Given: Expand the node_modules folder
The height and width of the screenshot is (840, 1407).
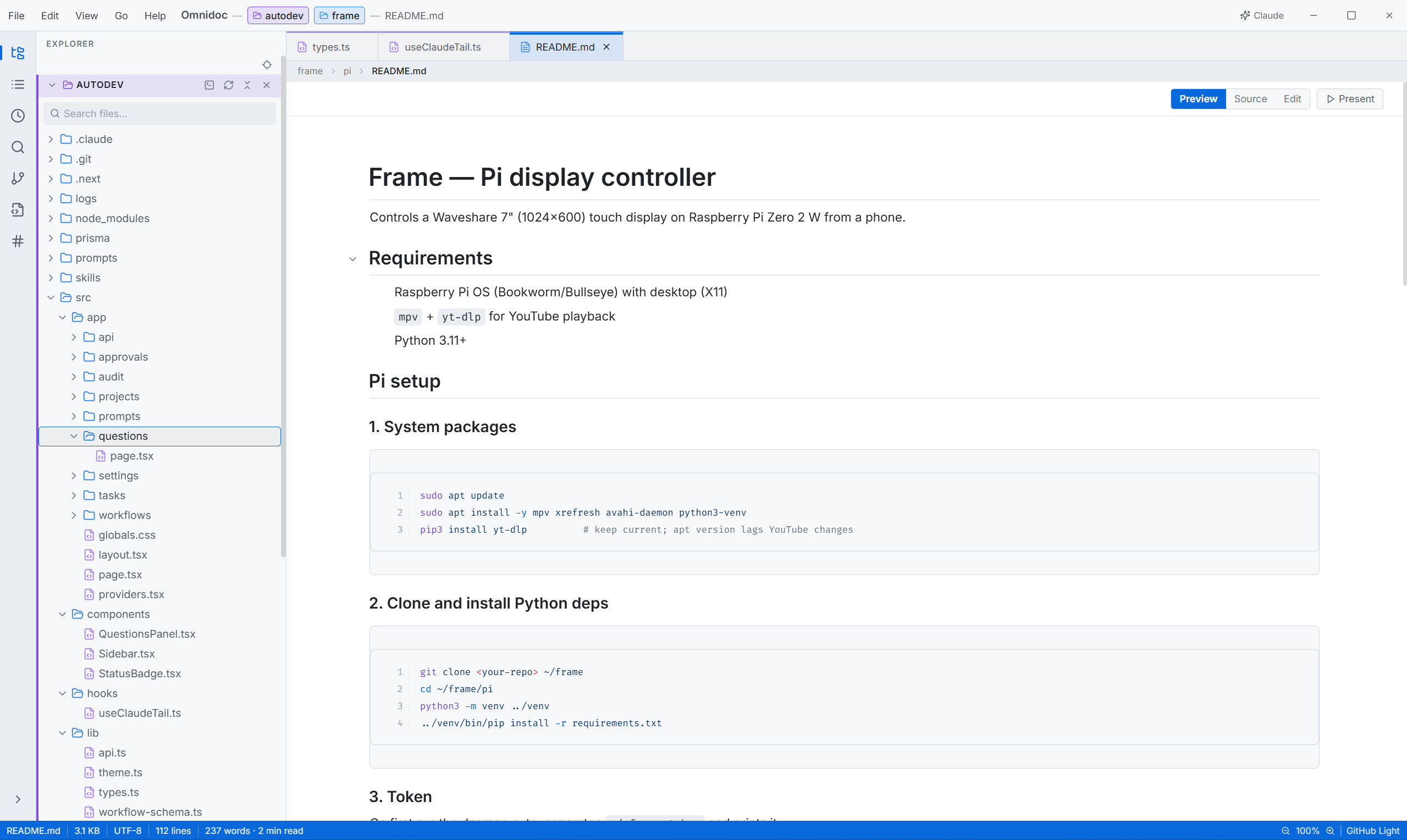Looking at the screenshot, I should pyautogui.click(x=51, y=218).
